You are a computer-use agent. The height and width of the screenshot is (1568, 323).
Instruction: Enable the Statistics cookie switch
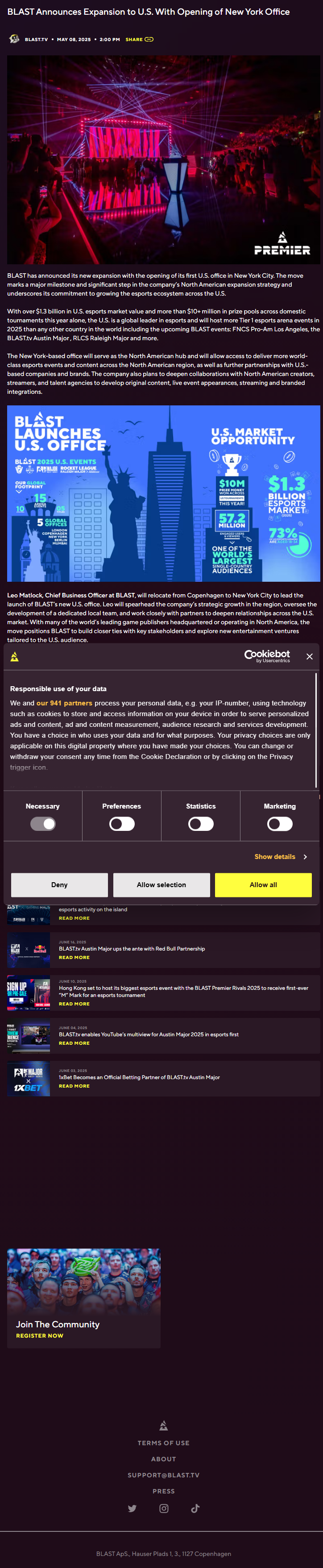(201, 824)
